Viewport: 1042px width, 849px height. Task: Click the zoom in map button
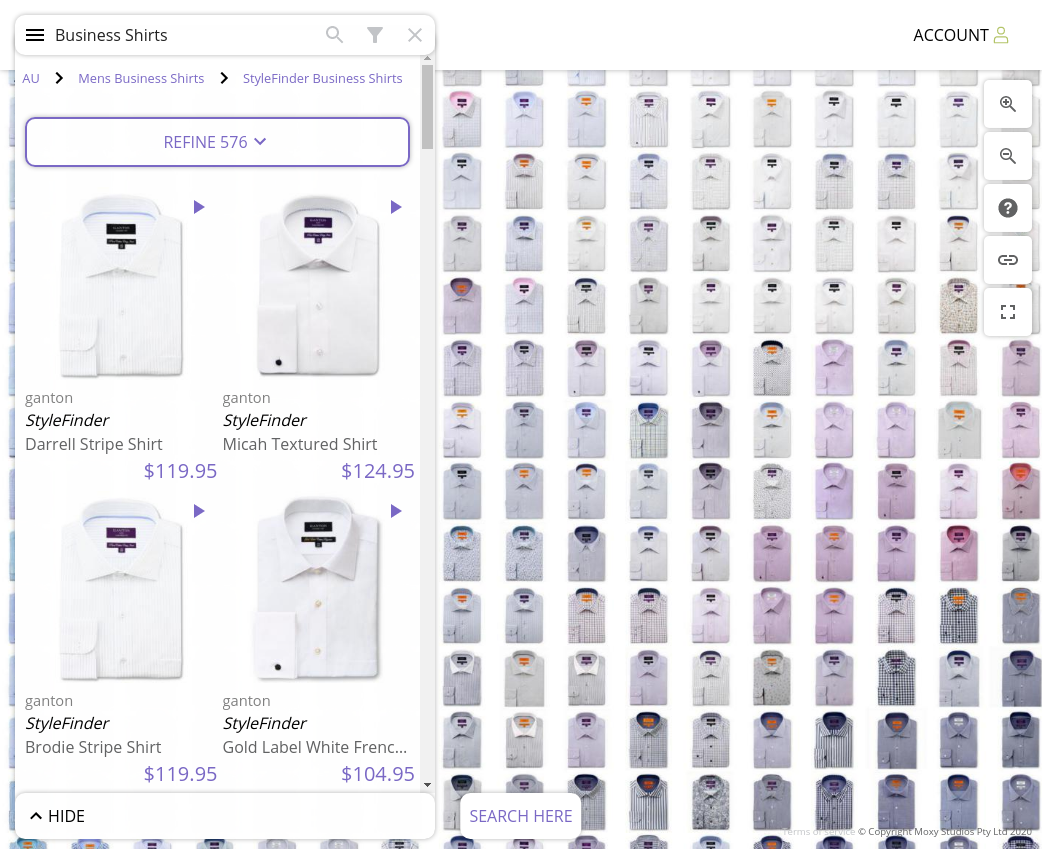(x=1007, y=104)
